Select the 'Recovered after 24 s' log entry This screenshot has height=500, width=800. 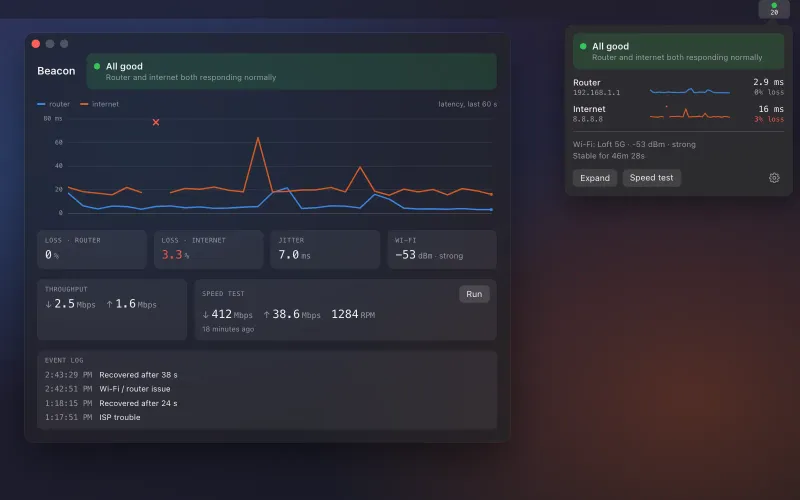tap(138, 403)
